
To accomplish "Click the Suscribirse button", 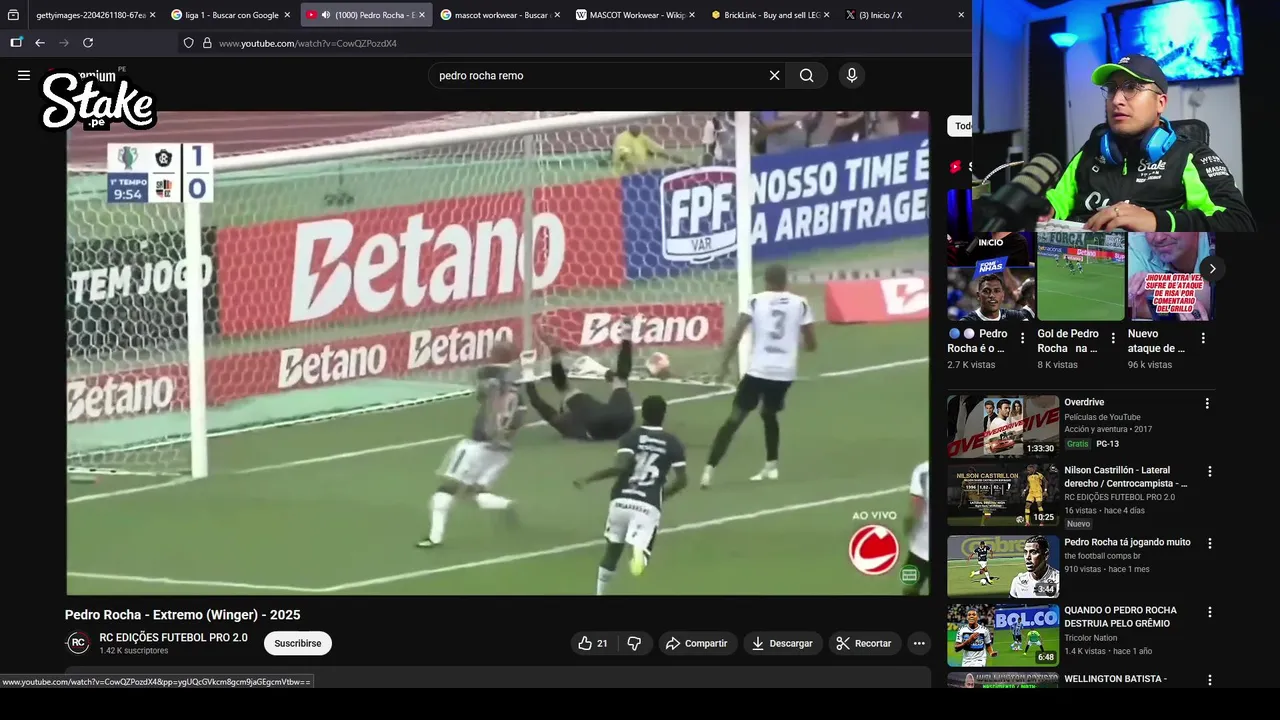I will click(298, 643).
